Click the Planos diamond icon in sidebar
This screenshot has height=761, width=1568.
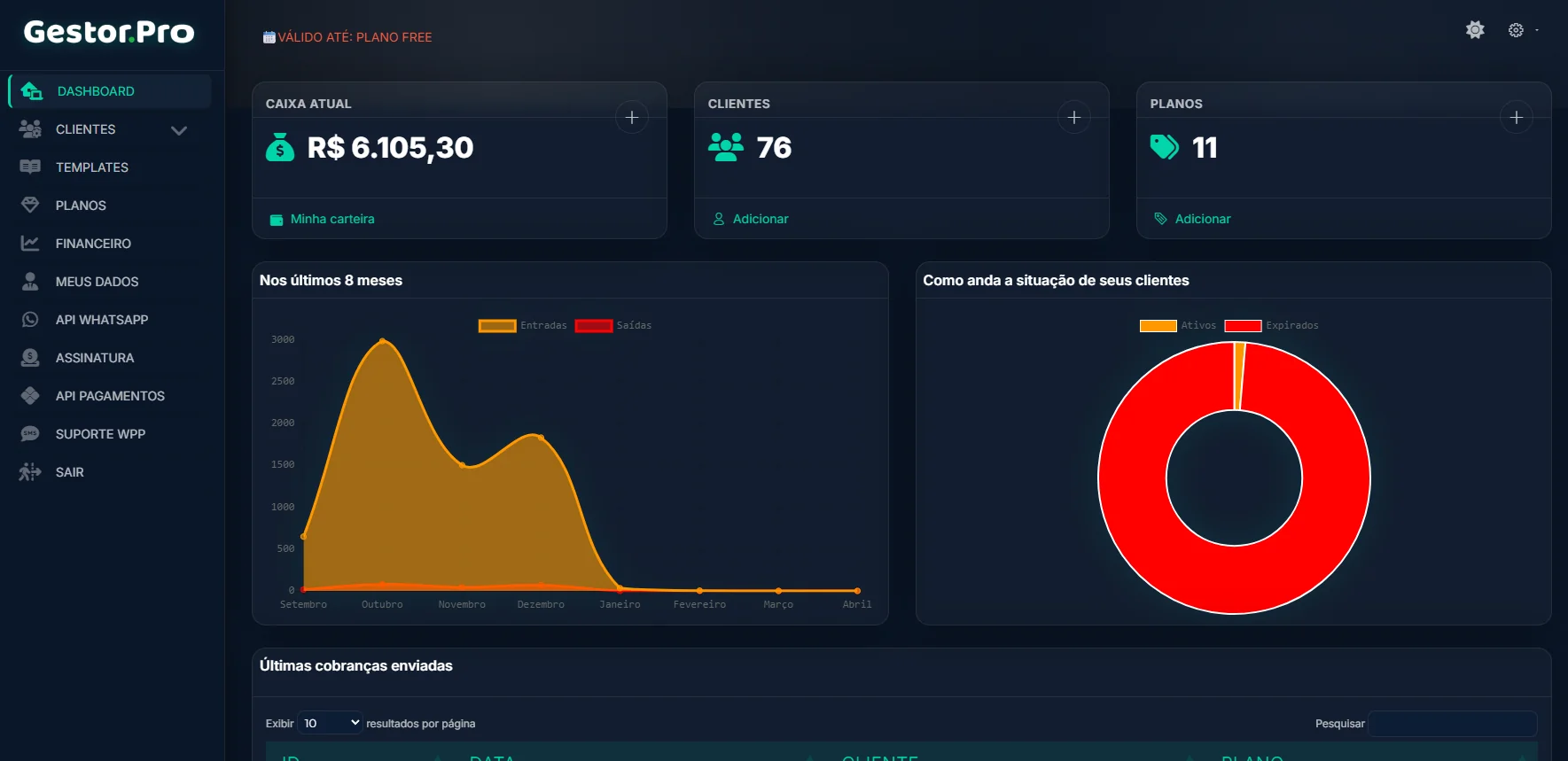pos(30,206)
